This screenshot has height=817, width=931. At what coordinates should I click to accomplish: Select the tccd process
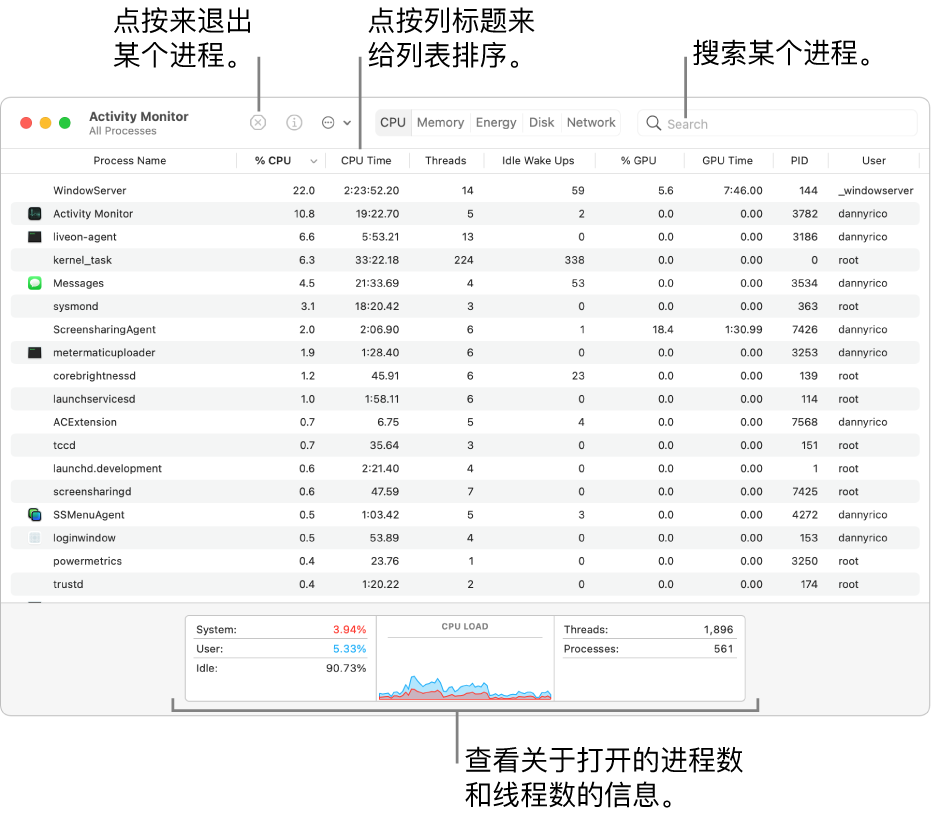pos(465,445)
